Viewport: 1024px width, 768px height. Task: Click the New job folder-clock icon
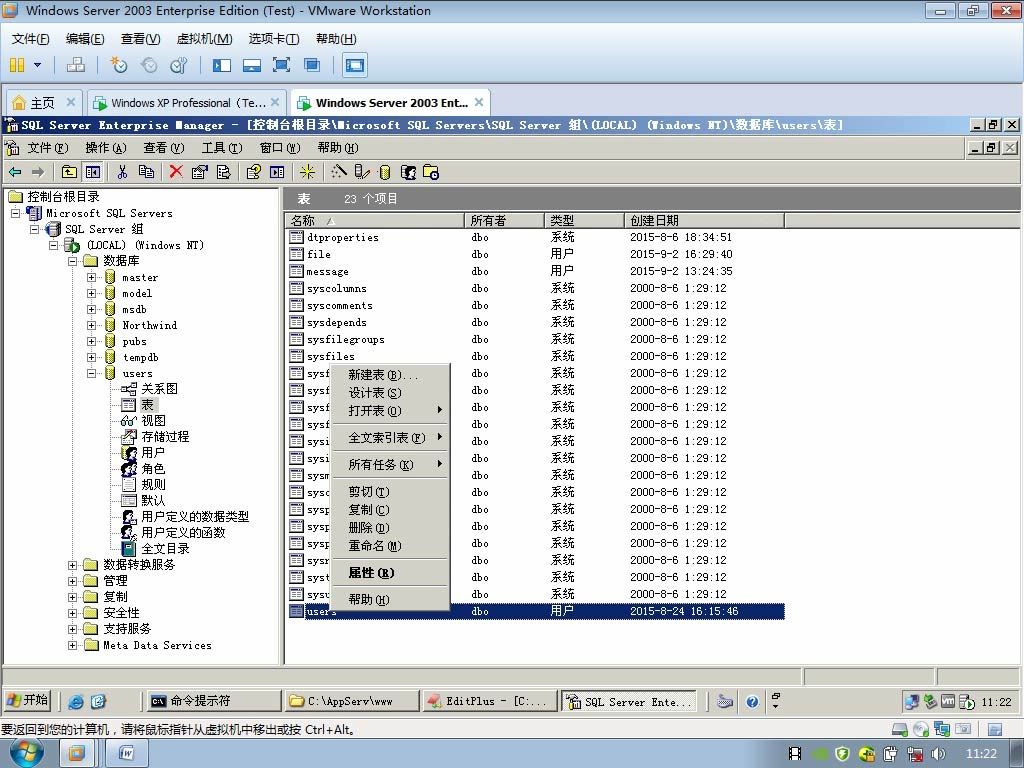click(431, 172)
